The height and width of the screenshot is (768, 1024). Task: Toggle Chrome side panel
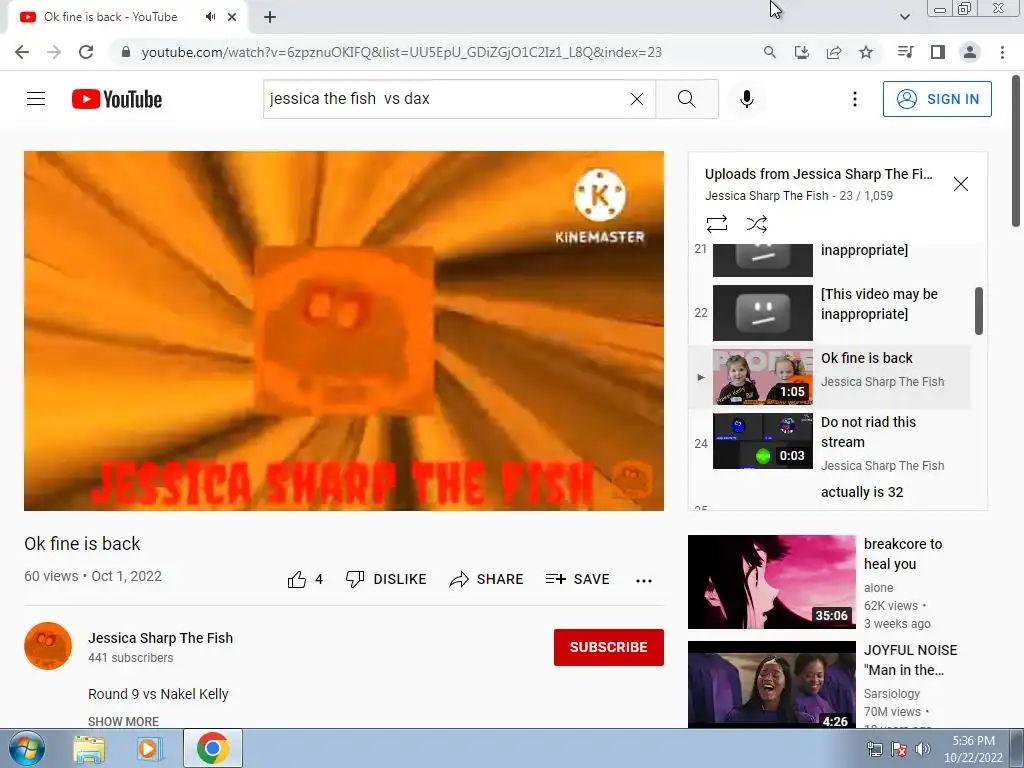click(x=938, y=52)
